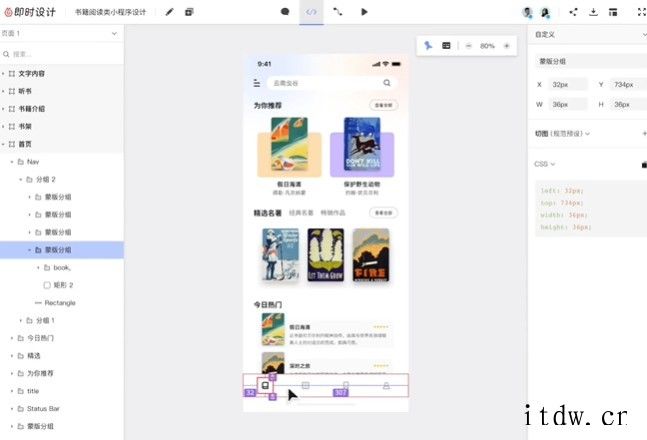Click the 蒙版分组 name field in right panel

pyautogui.click(x=591, y=62)
